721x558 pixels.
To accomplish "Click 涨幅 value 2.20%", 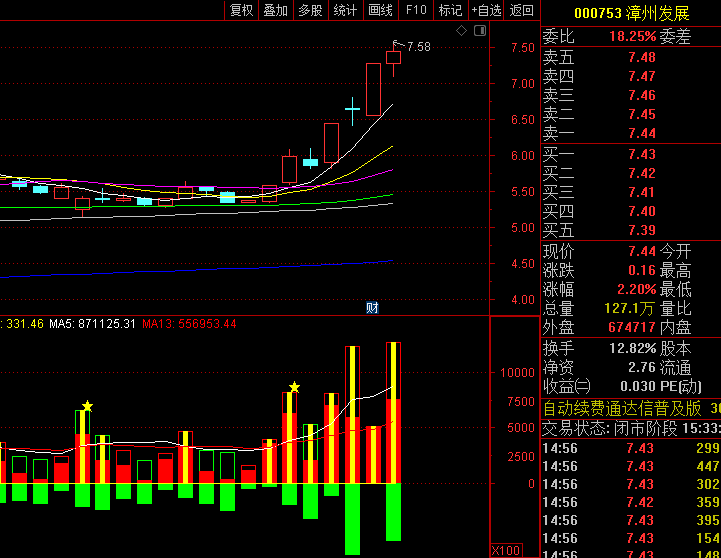I will (x=636, y=290).
